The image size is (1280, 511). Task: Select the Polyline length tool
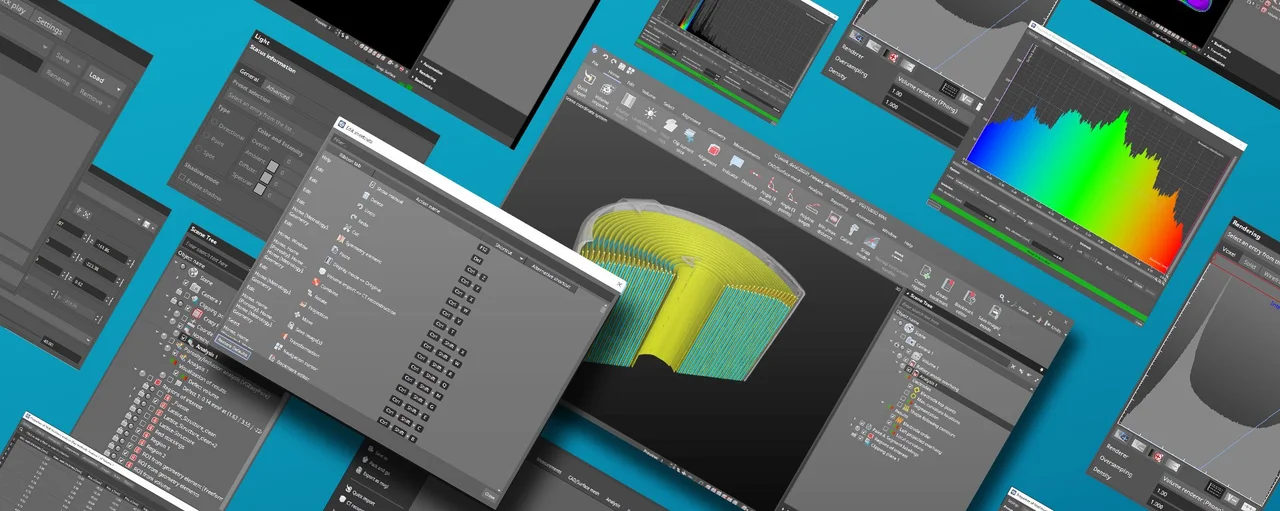click(x=813, y=207)
